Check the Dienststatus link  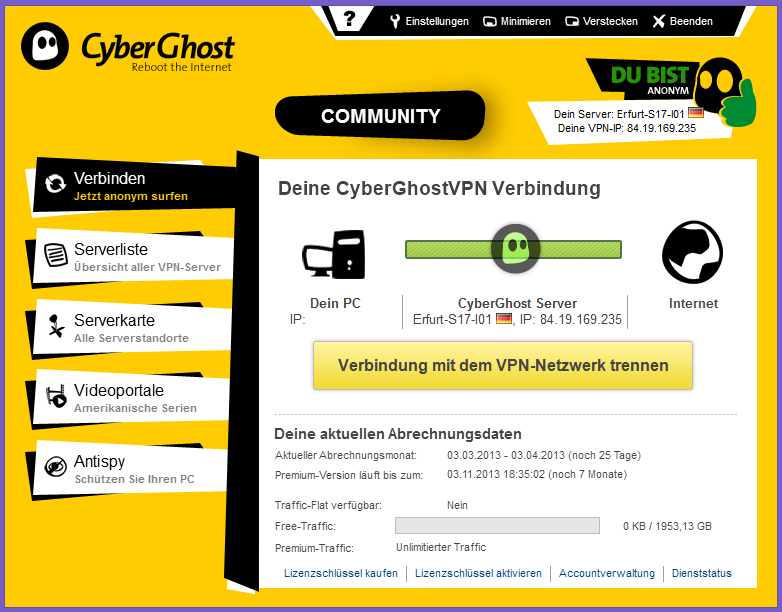point(701,573)
